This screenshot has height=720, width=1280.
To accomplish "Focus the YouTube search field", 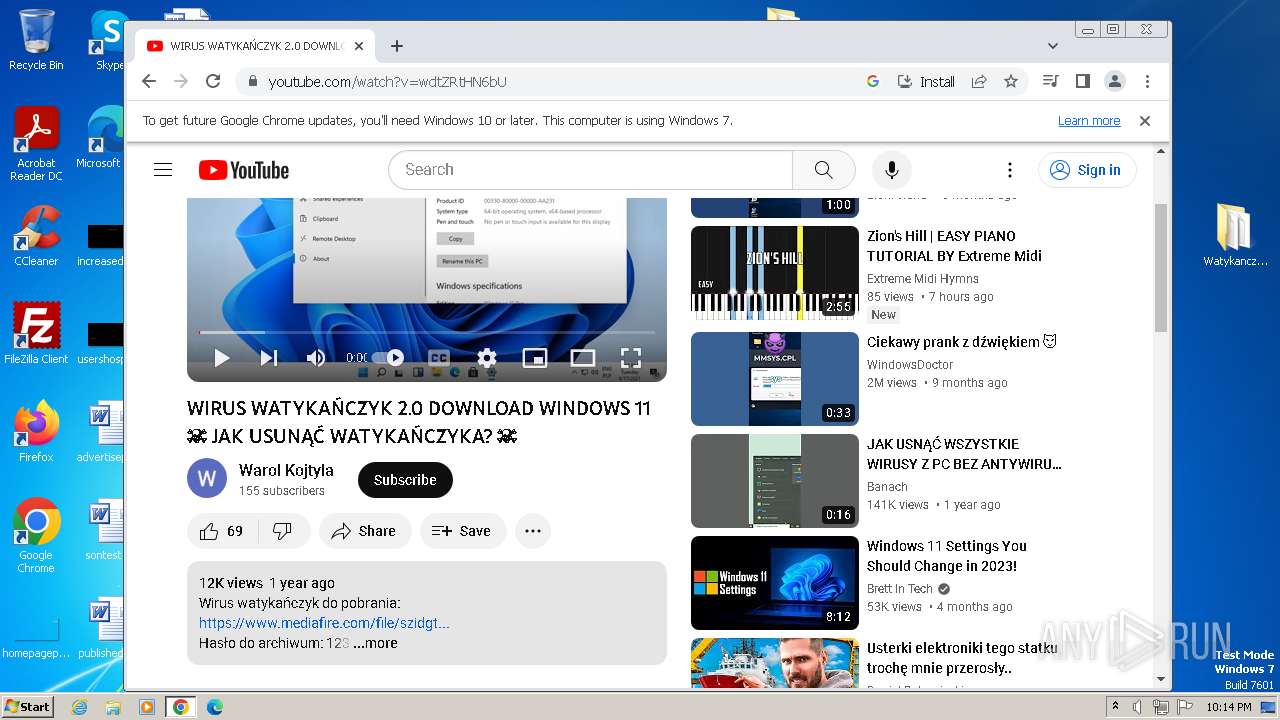I will tap(590, 170).
